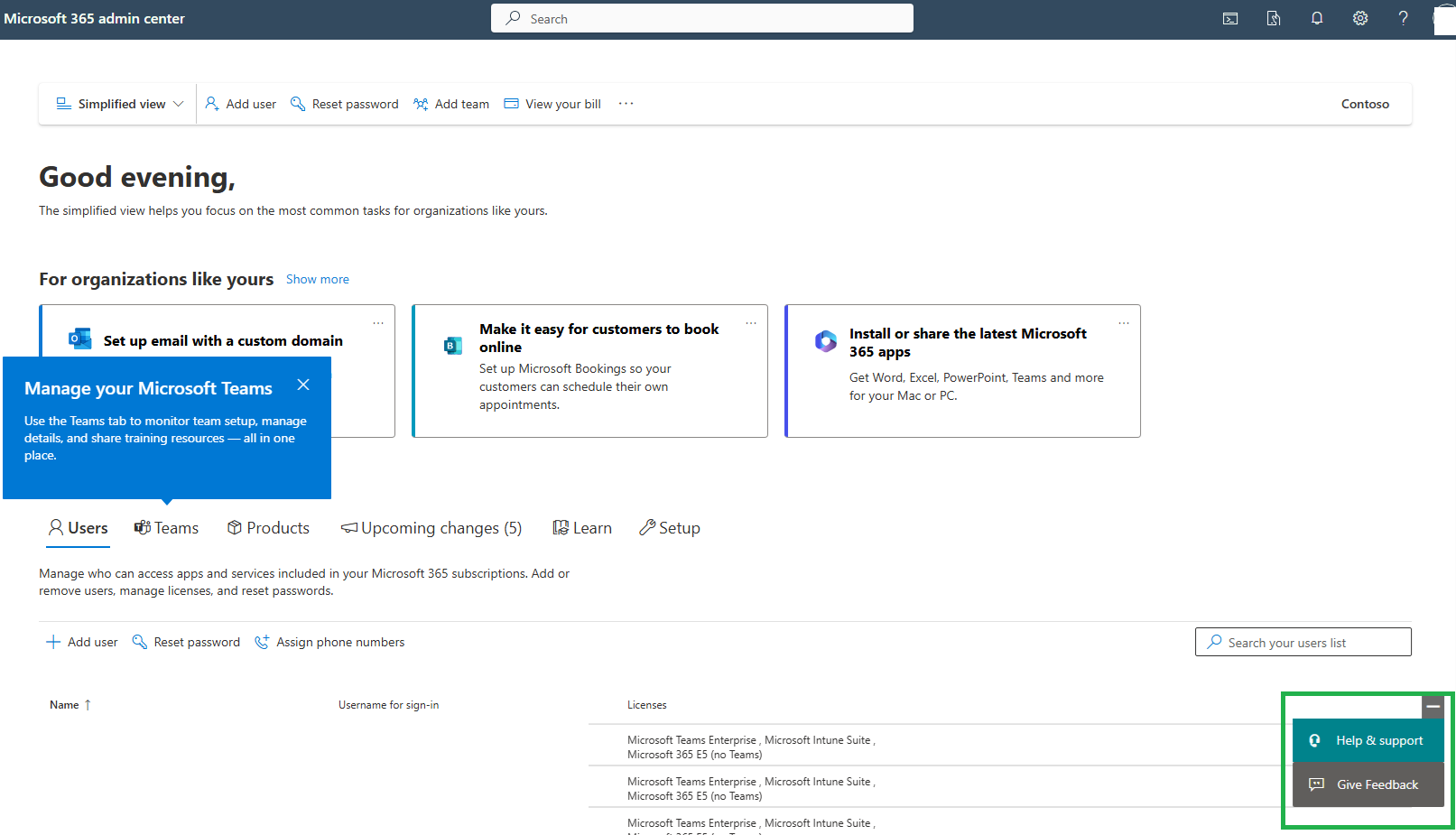Viewport: 1456px width, 835px height.
Task: Minimize the Help & support panel
Action: pos(1433,707)
